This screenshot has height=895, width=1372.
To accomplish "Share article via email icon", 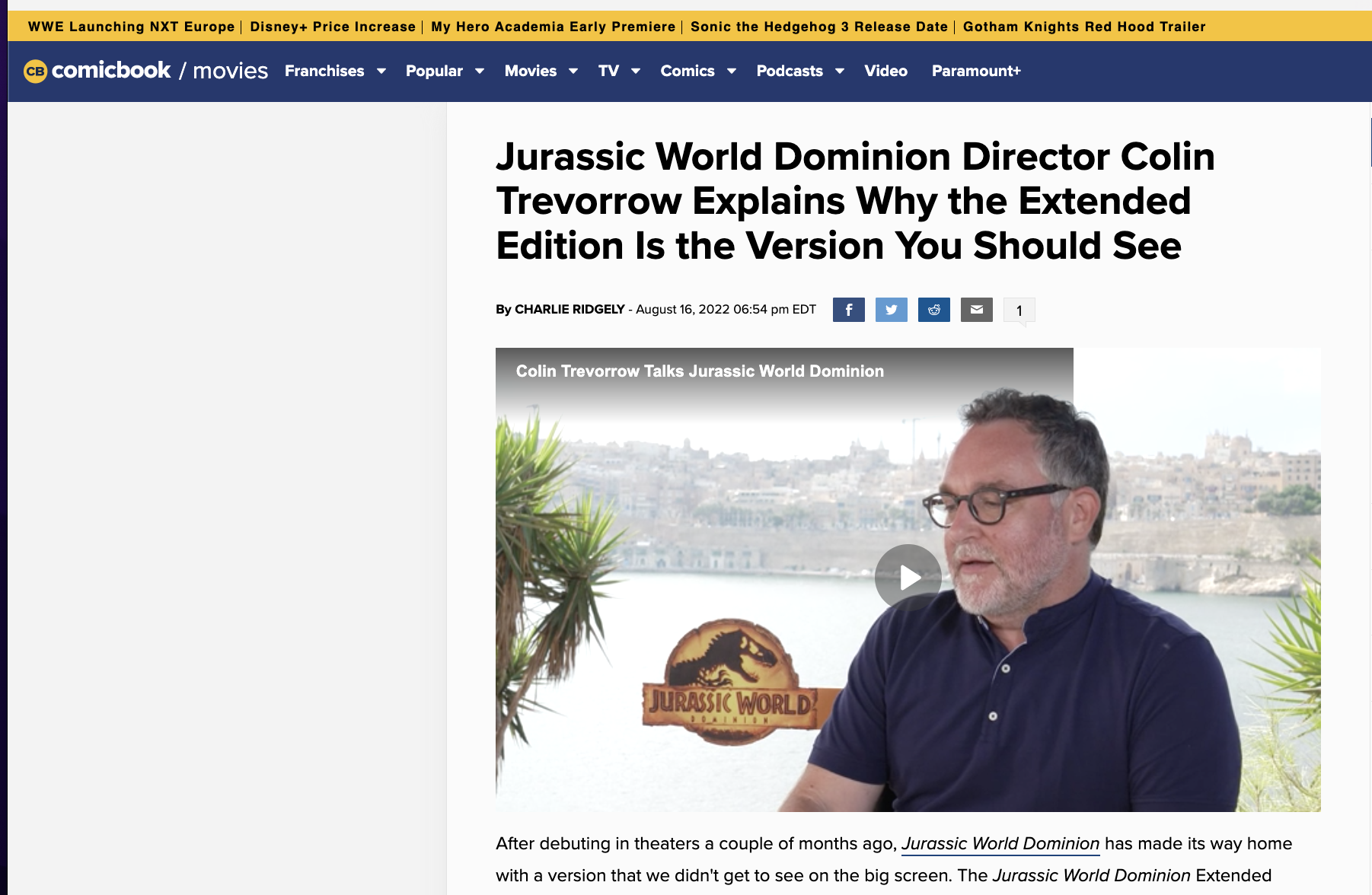I will 976,310.
